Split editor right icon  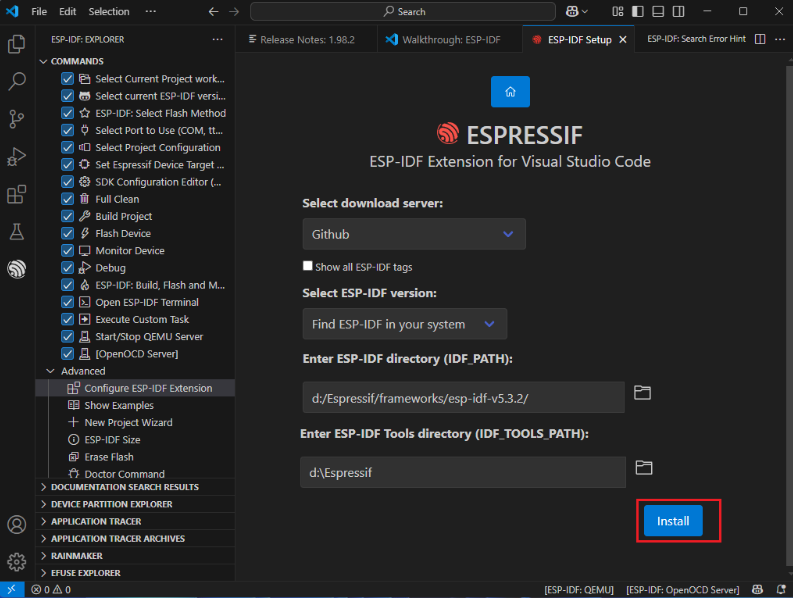click(x=760, y=39)
